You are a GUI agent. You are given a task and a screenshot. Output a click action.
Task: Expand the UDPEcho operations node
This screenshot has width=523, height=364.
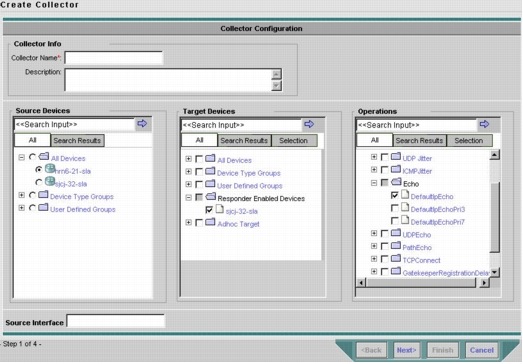coord(374,233)
